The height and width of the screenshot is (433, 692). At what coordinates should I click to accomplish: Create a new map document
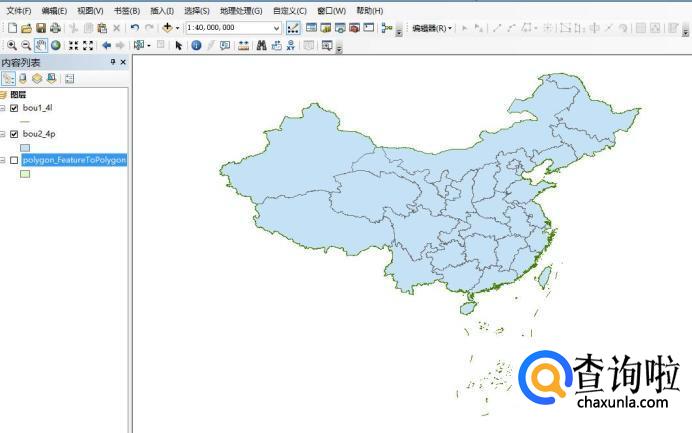12,28
